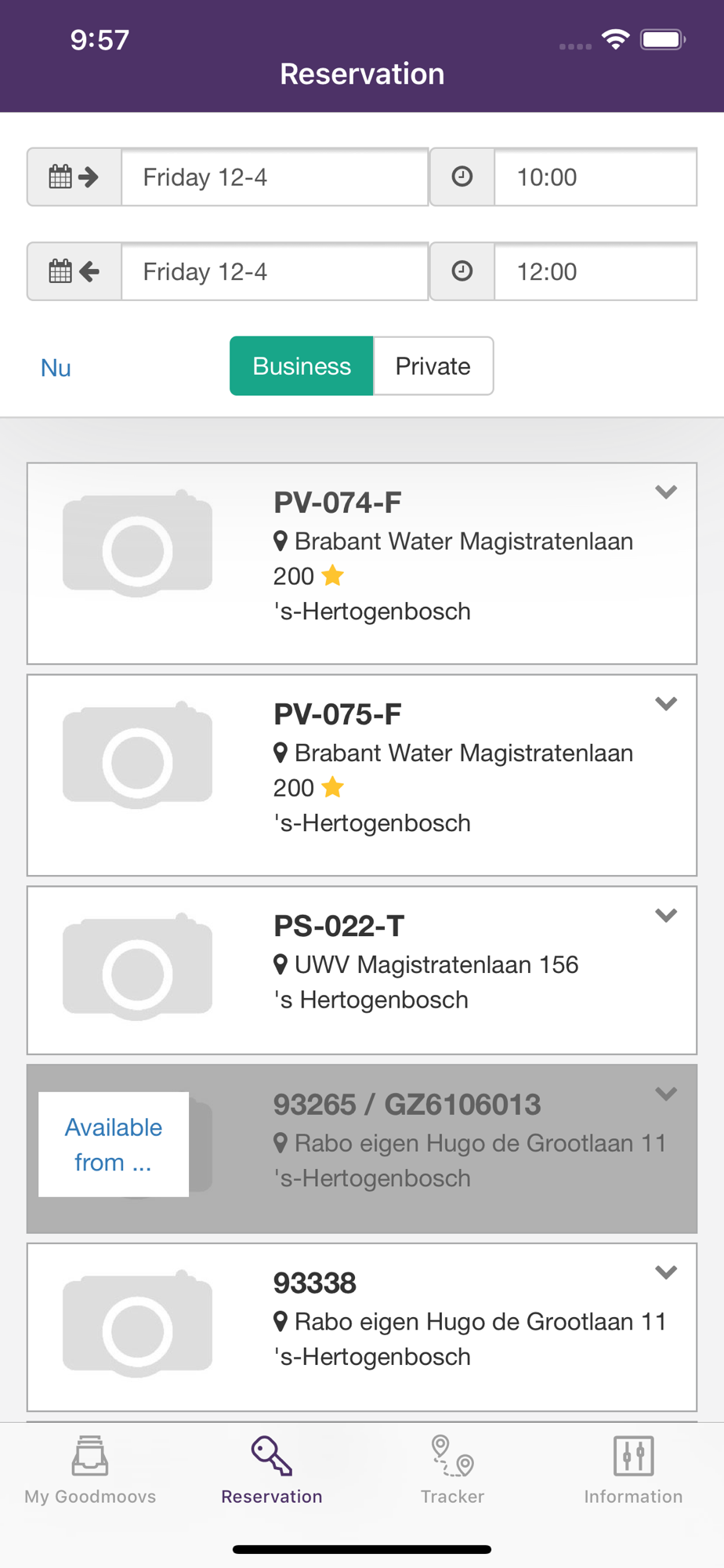724x1568 pixels.
Task: Expand the PS-022-T vehicle details
Action: [666, 916]
